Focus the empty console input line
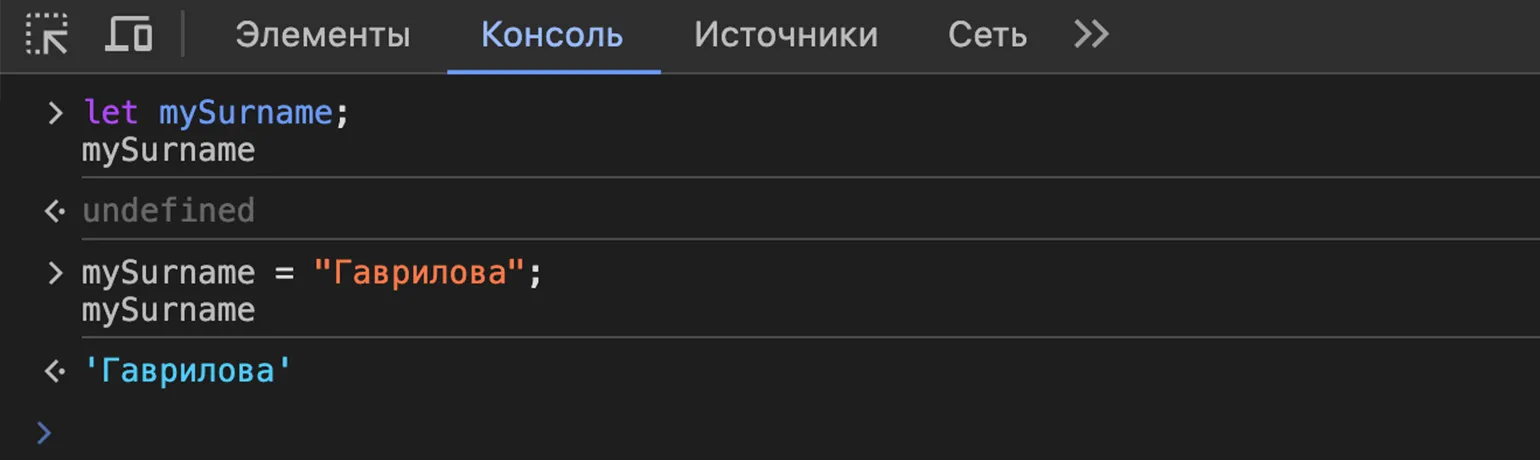The width and height of the screenshot is (1540, 460). click(x=700, y=432)
